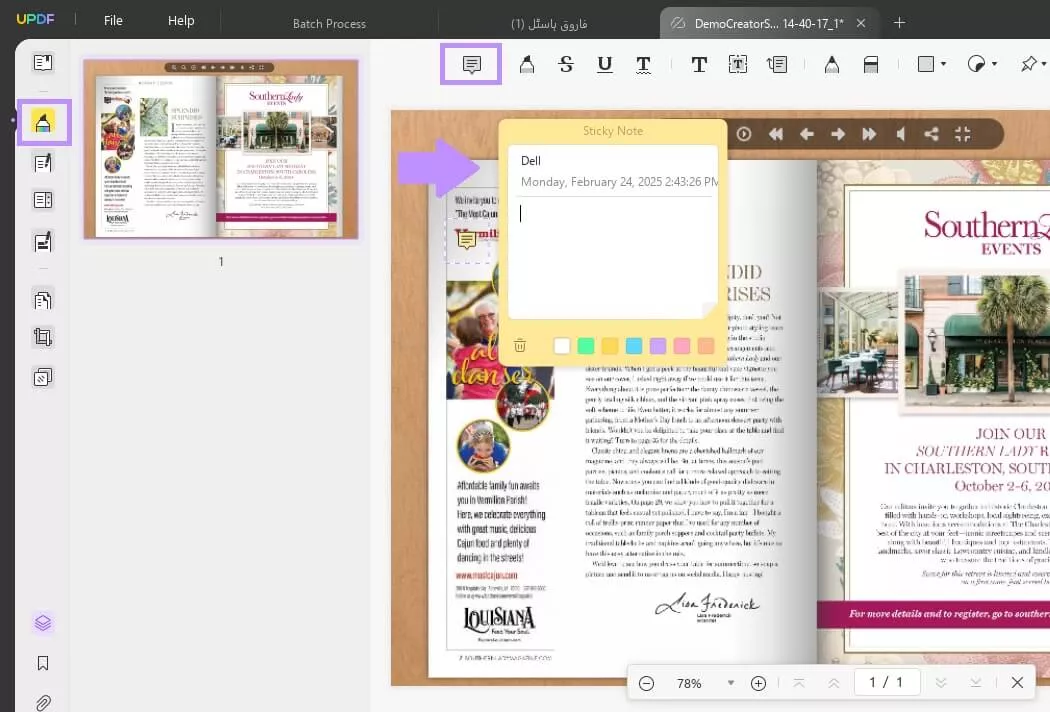
Task: Select the Underline annotation tool
Action: point(605,64)
